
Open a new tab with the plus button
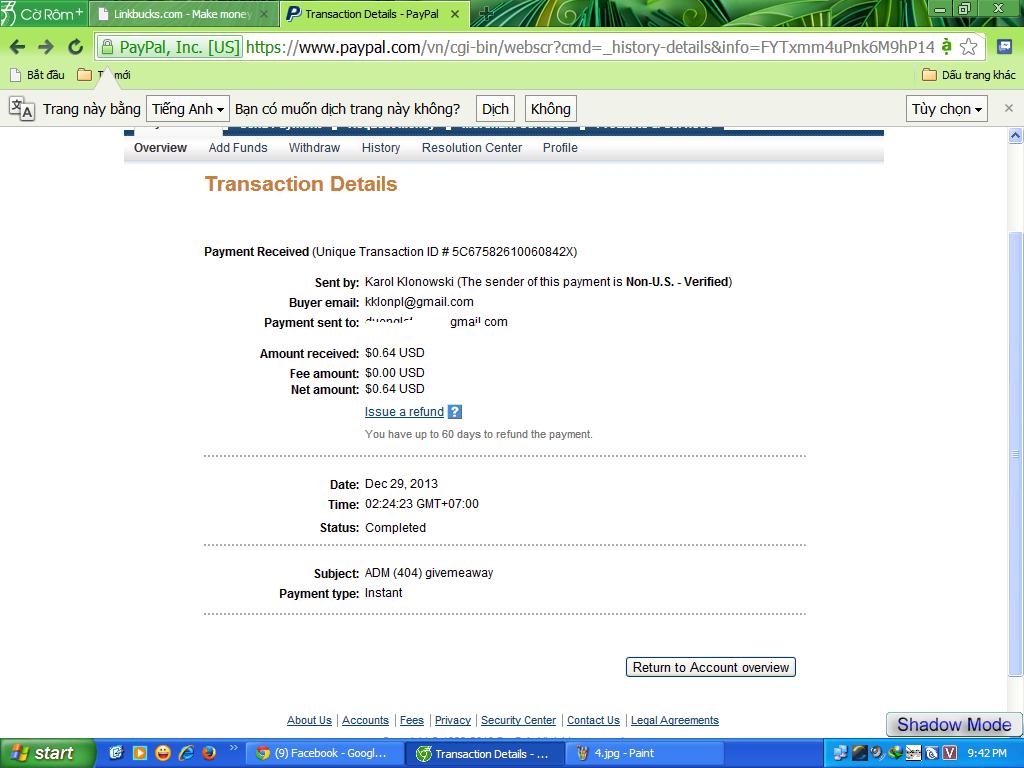[x=485, y=14]
